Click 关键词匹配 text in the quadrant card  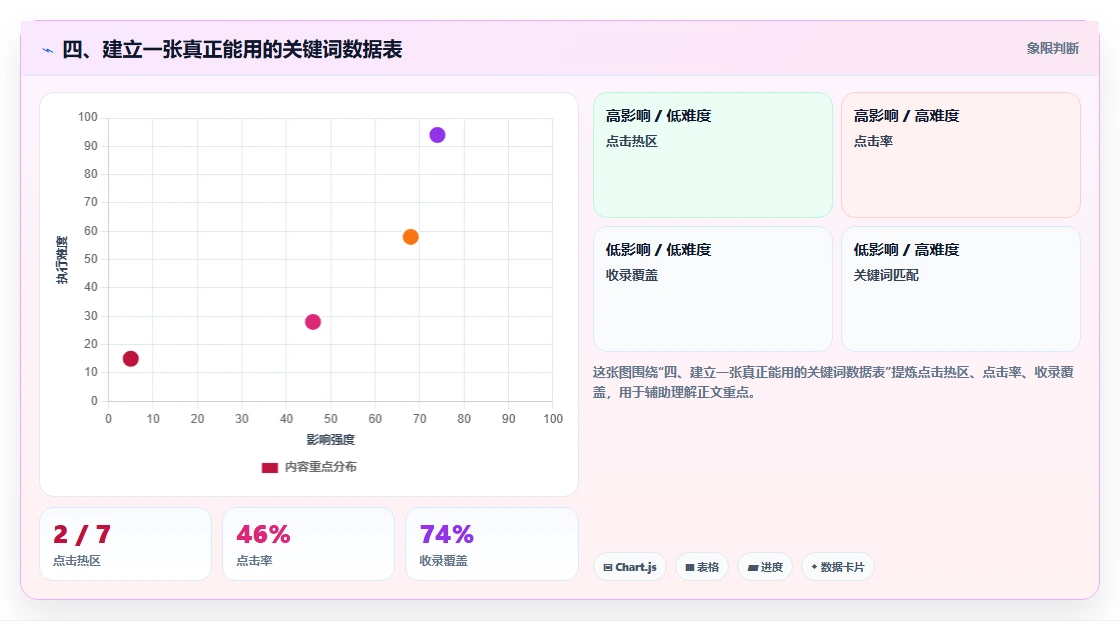tap(886, 275)
